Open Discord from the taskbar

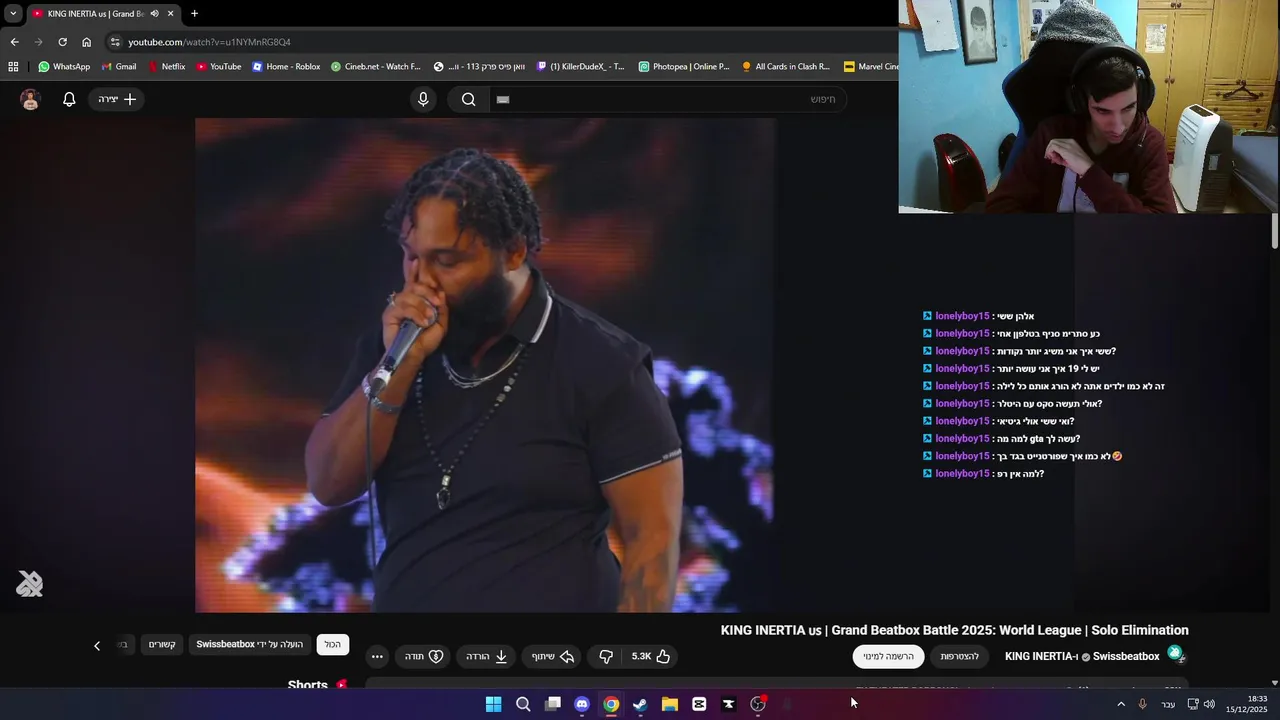click(x=582, y=704)
